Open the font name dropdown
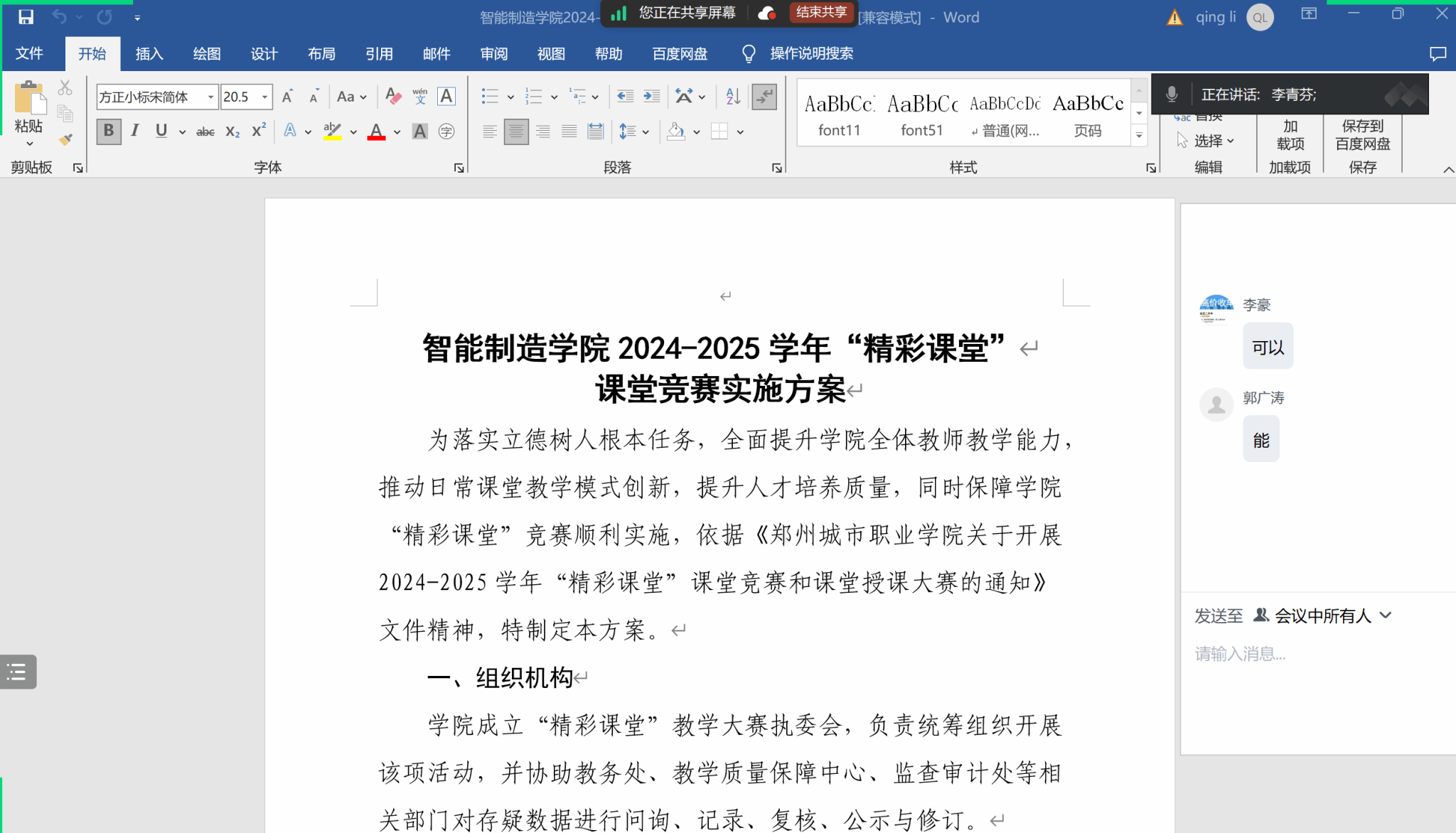The width and height of the screenshot is (1456, 833). click(x=210, y=96)
